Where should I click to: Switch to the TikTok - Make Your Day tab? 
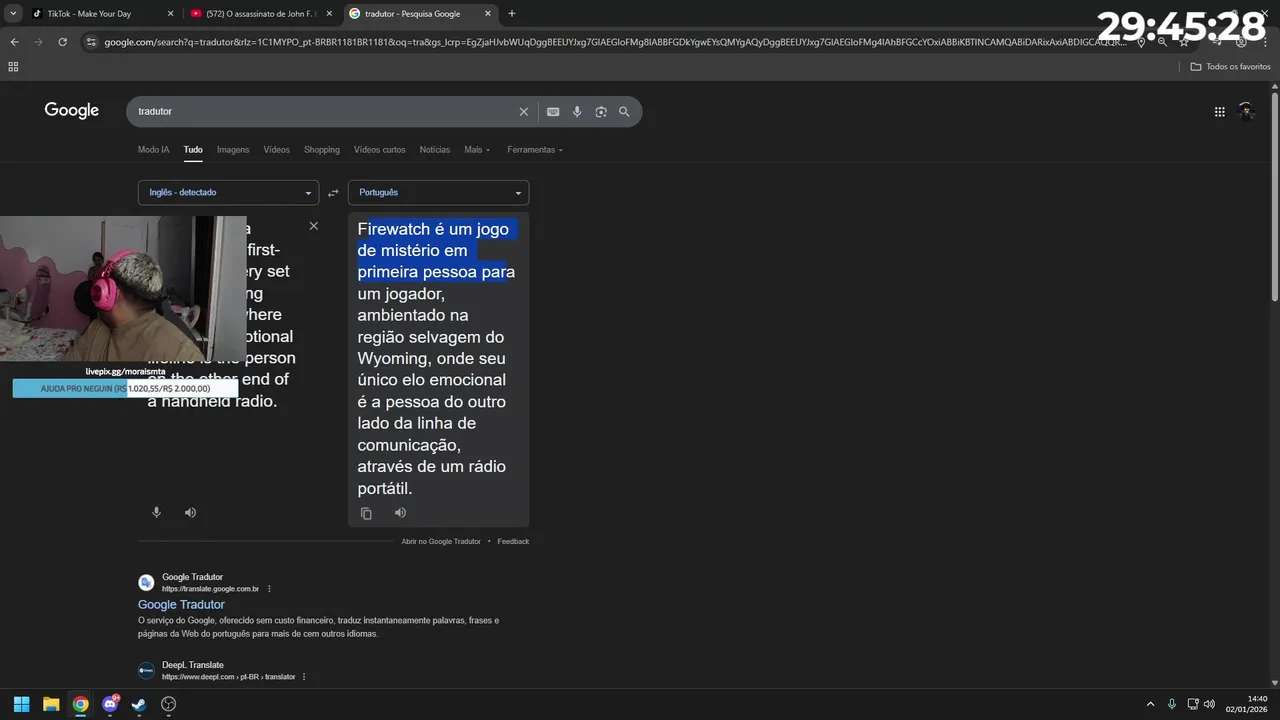tap(92, 14)
